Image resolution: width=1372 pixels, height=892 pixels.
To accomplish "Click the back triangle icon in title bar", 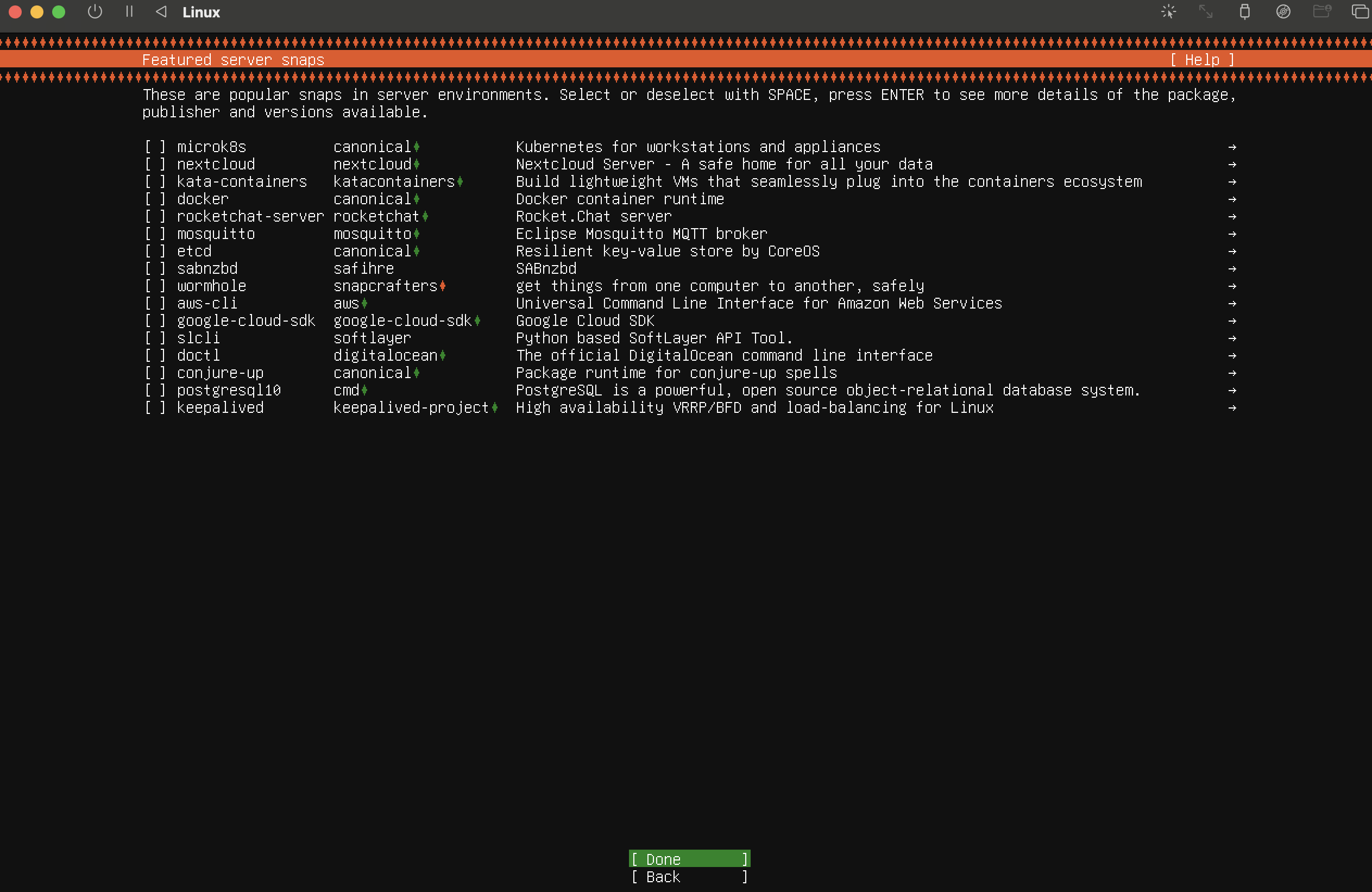I will pyautogui.click(x=161, y=11).
